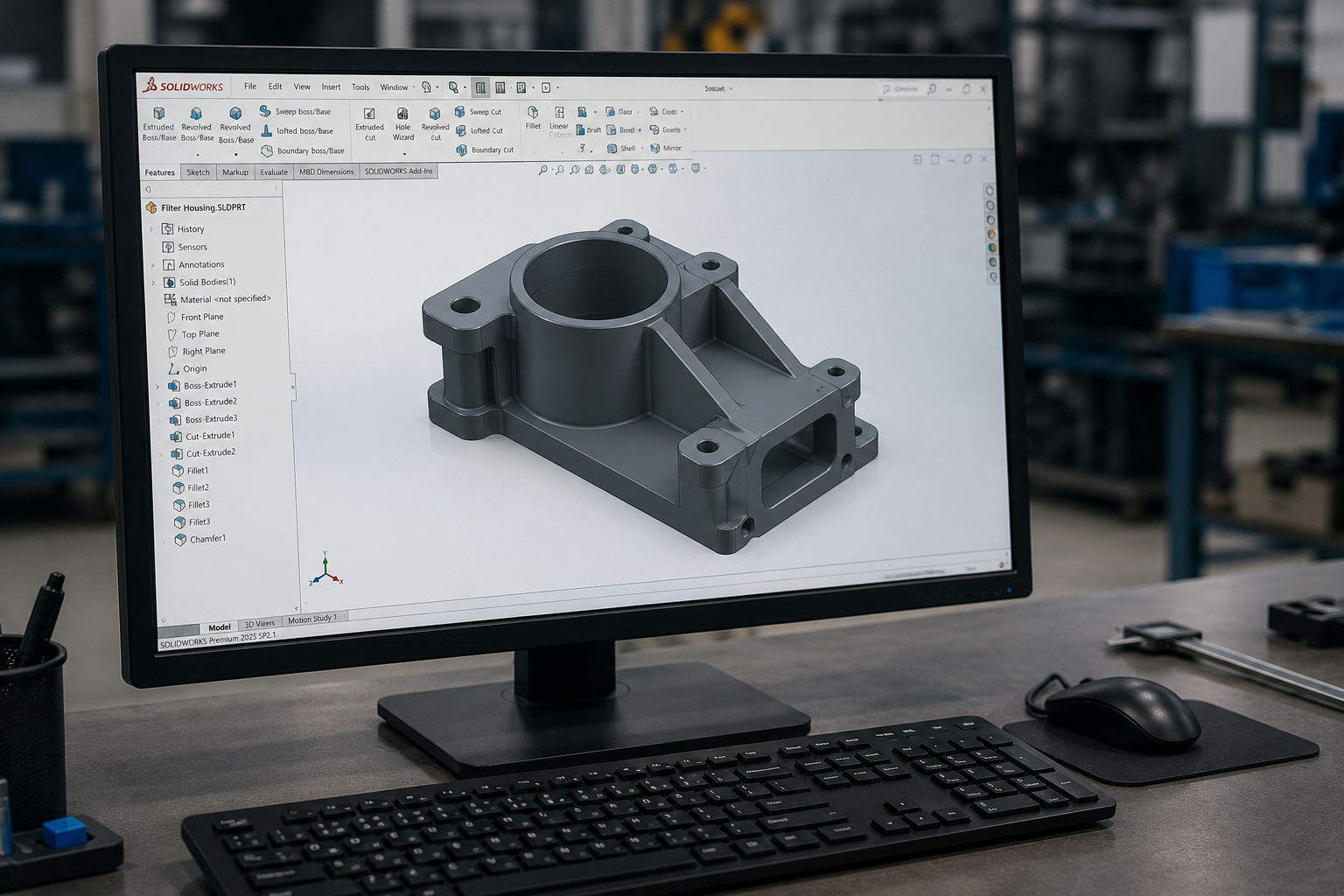The width and height of the screenshot is (1344, 896).
Task: Select the Revolved Cut tool
Action: pyautogui.click(x=435, y=124)
